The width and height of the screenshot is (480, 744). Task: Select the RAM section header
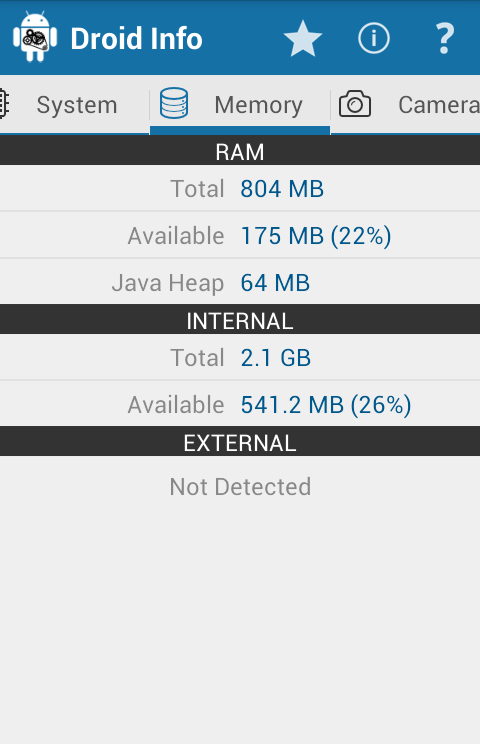tap(240, 151)
